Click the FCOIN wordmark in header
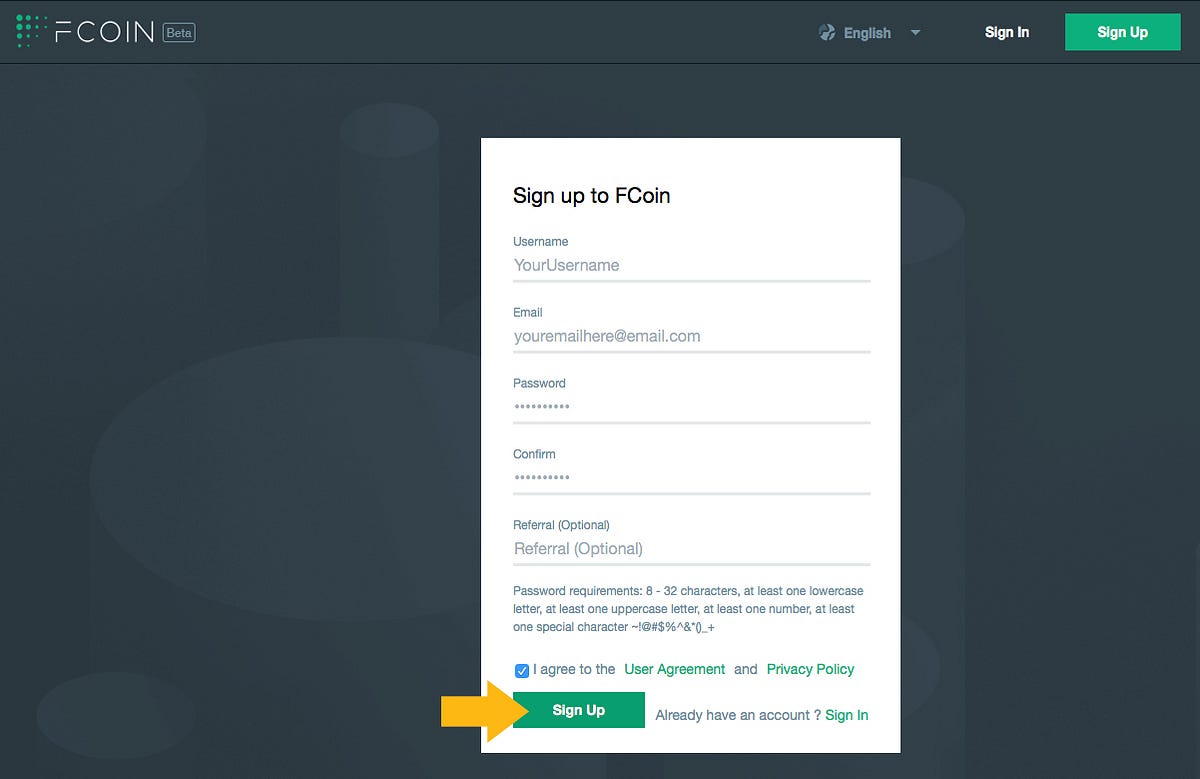 point(105,32)
